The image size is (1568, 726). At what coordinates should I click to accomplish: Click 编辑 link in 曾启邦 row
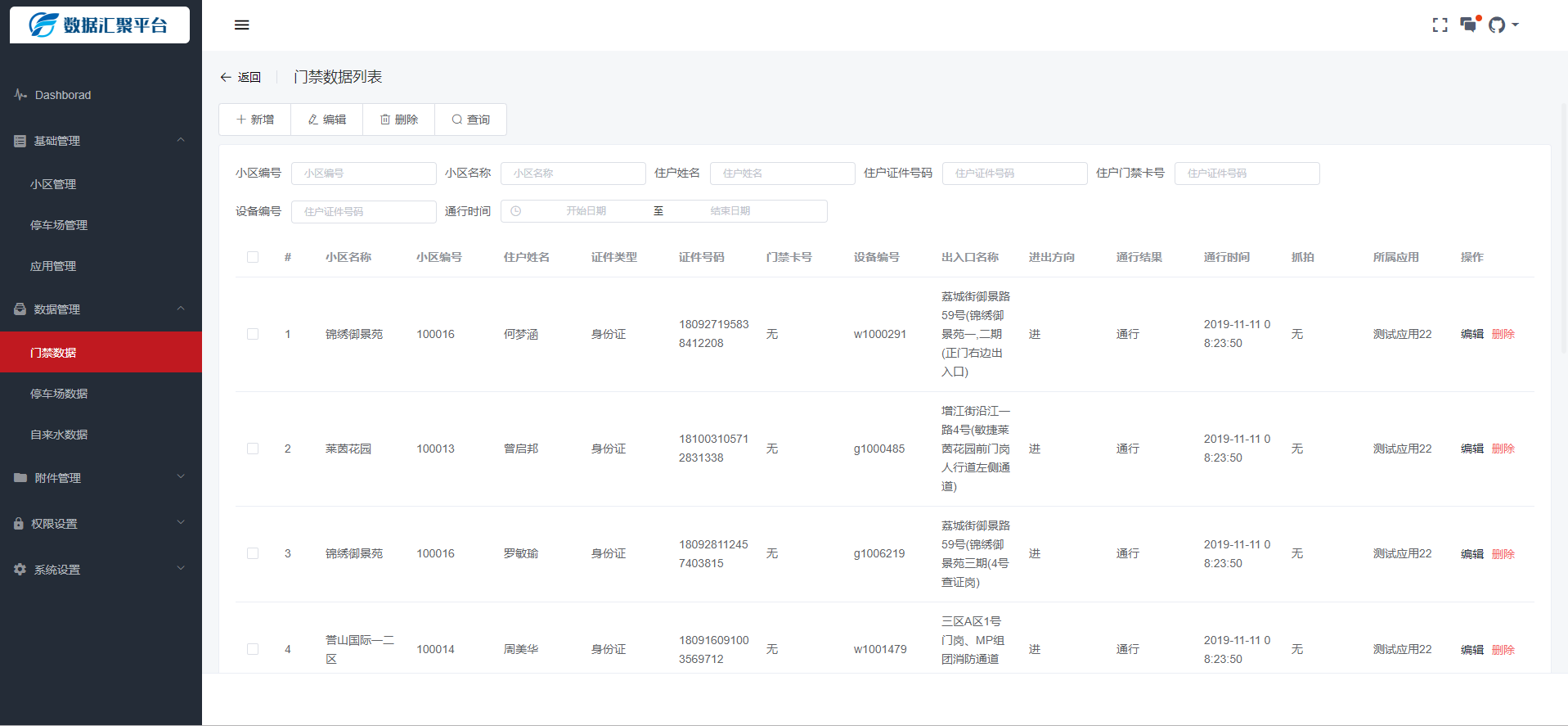tap(1472, 449)
